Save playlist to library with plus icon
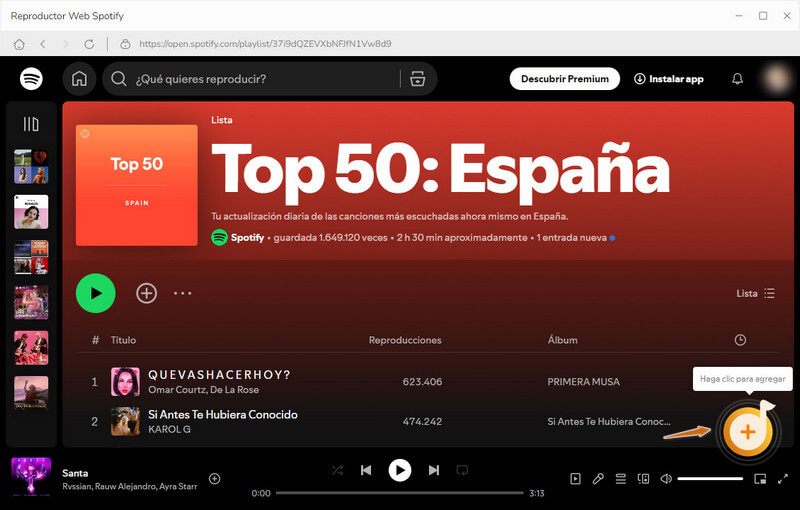The width and height of the screenshot is (800, 510). (x=146, y=293)
